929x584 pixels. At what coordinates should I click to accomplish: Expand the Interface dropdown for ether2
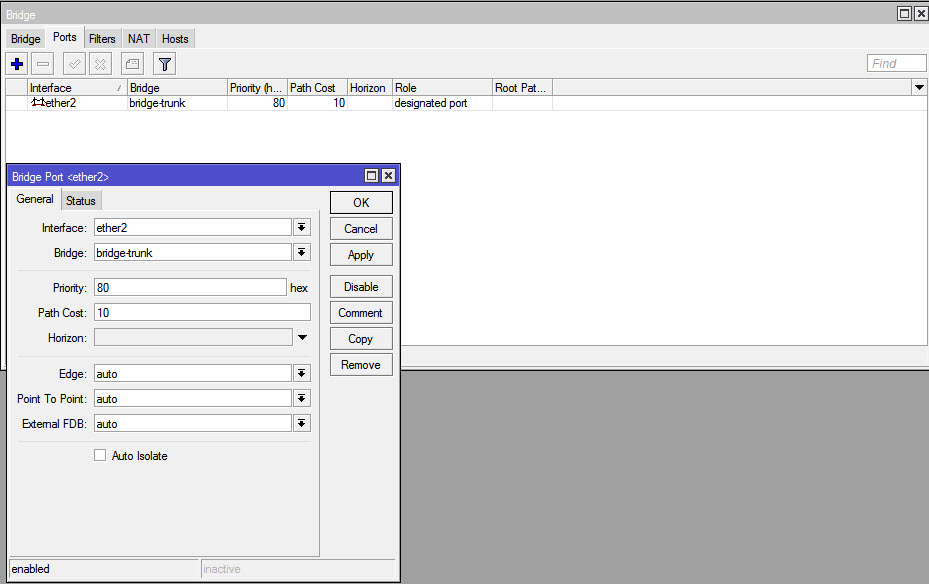click(302, 227)
